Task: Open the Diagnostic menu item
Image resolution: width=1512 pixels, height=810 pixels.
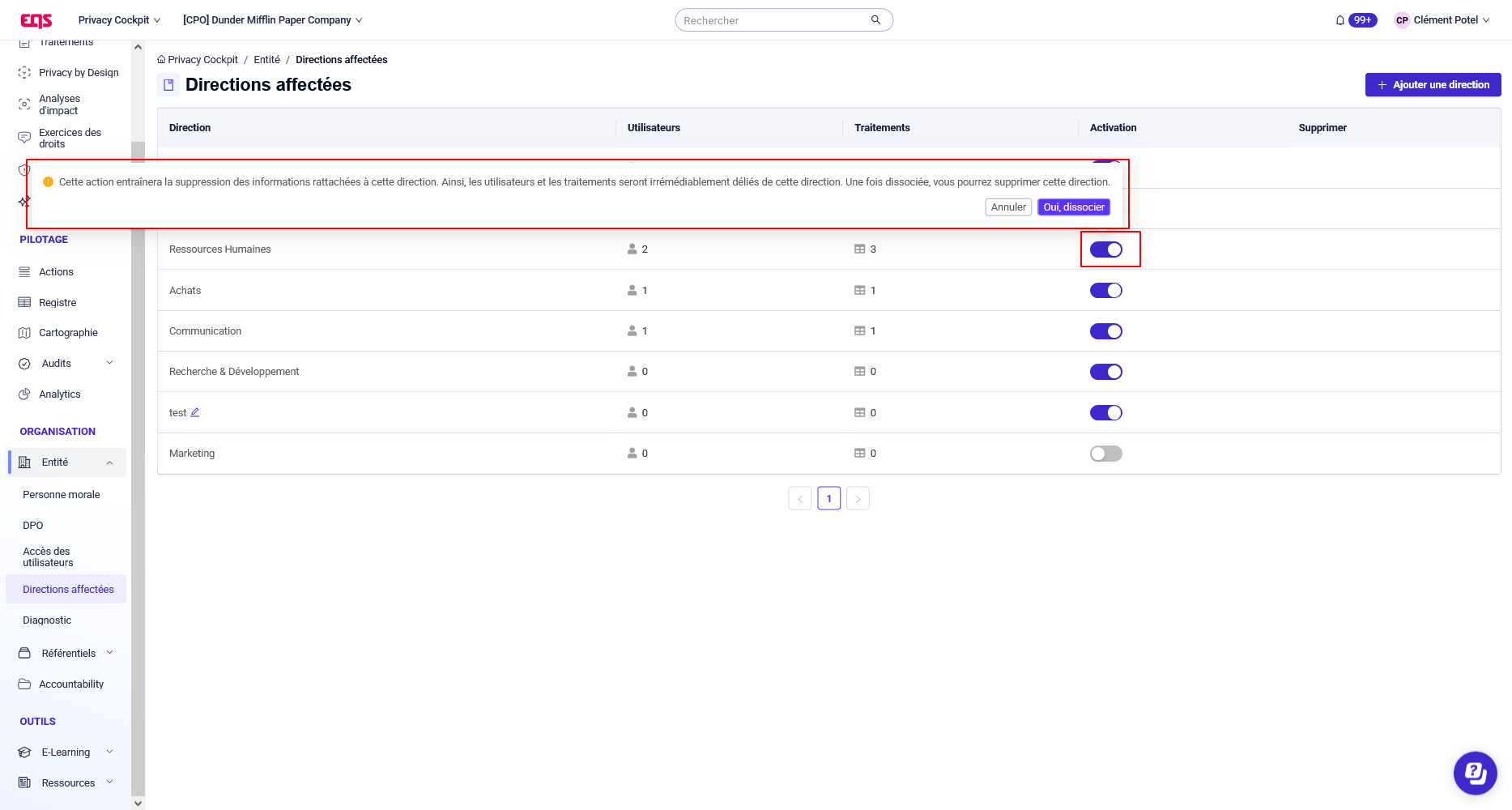Action: [47, 620]
